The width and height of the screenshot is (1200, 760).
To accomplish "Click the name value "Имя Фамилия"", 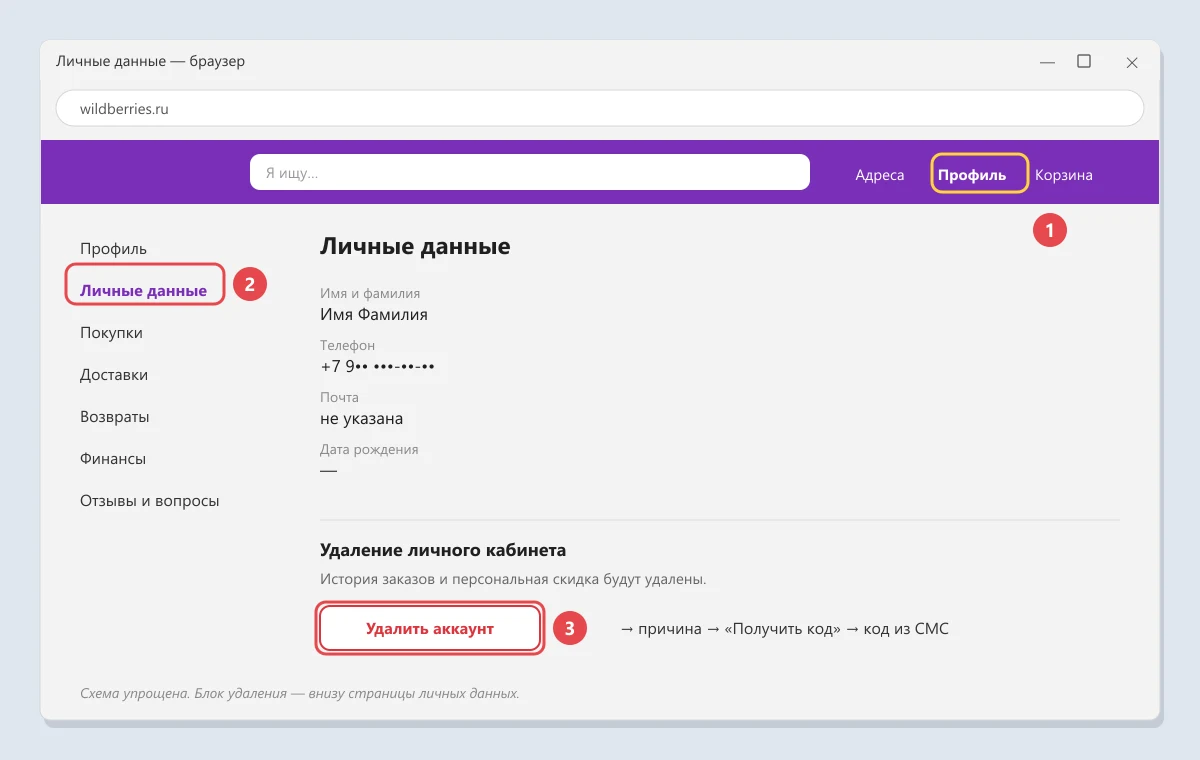I will [x=374, y=314].
